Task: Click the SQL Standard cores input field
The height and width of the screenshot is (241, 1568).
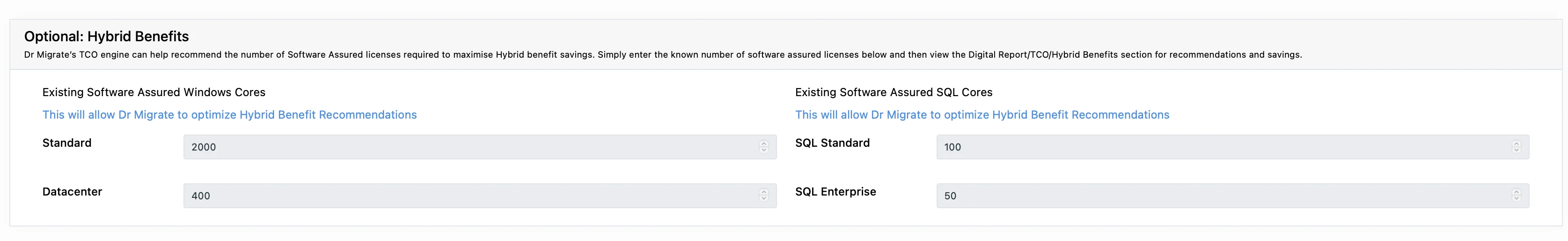Action: point(1232,147)
